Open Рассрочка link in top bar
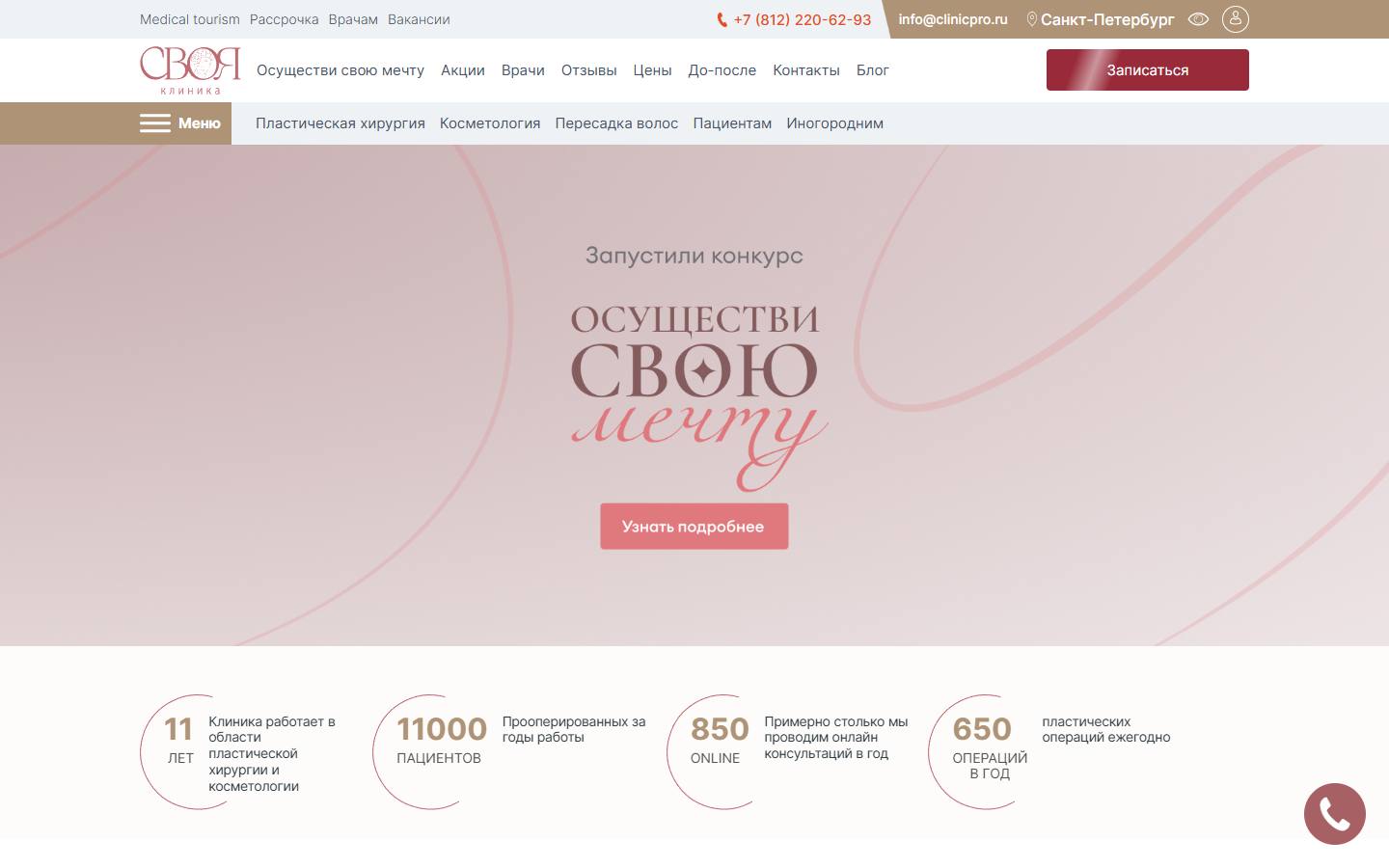Viewport: 1389px width, 868px height. 284,19
